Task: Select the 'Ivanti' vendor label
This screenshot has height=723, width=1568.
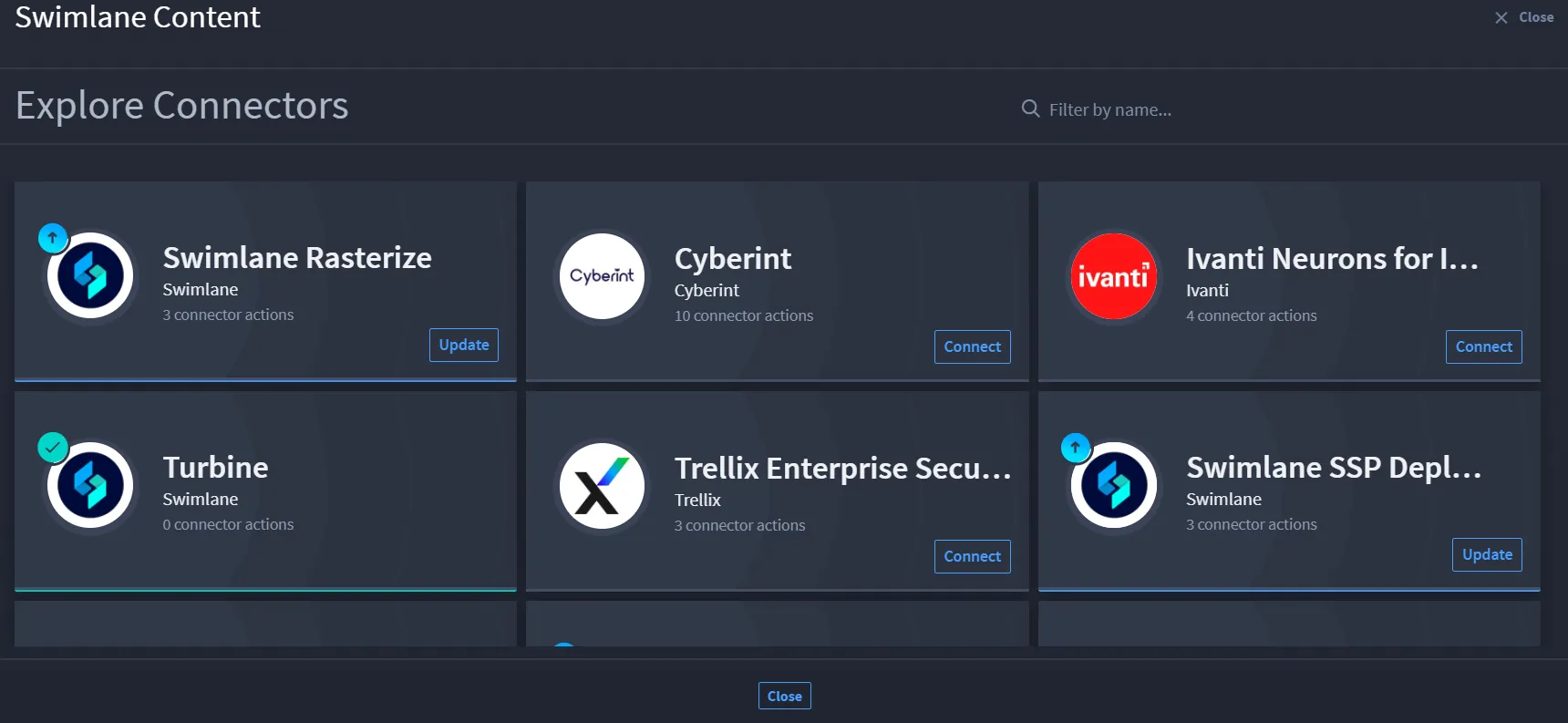Action: pyautogui.click(x=1207, y=290)
